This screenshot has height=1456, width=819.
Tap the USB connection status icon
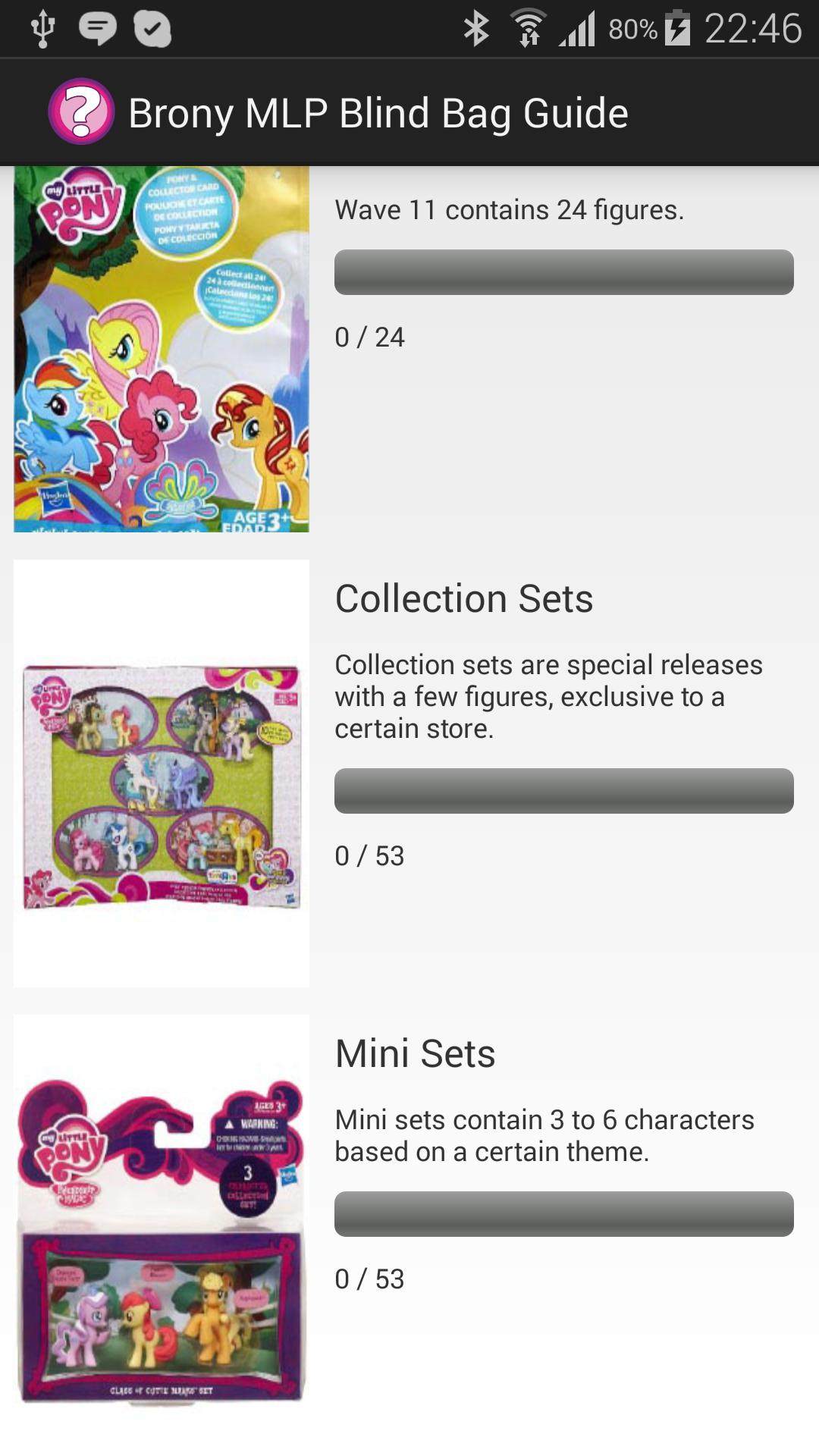click(x=42, y=29)
